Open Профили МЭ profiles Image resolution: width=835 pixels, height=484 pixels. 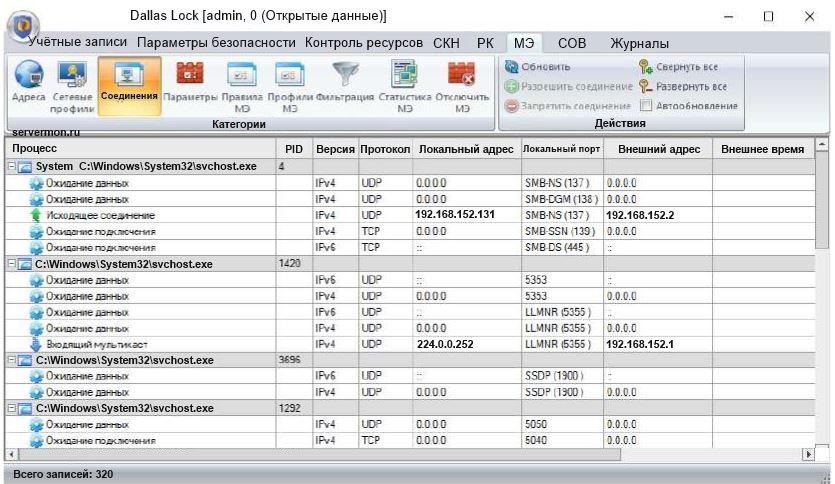pos(290,86)
